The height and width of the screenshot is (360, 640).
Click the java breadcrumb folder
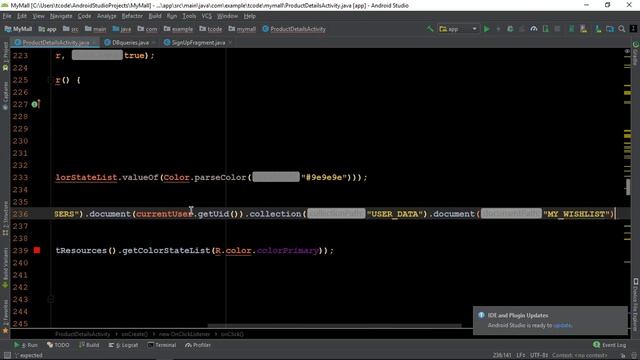122,29
